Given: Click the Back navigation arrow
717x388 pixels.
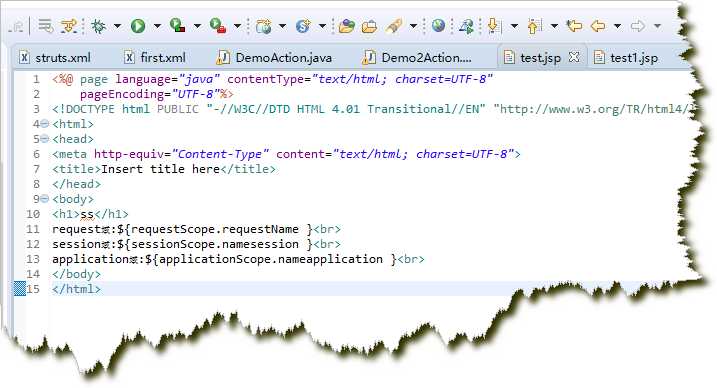Looking at the screenshot, I should [x=598, y=26].
